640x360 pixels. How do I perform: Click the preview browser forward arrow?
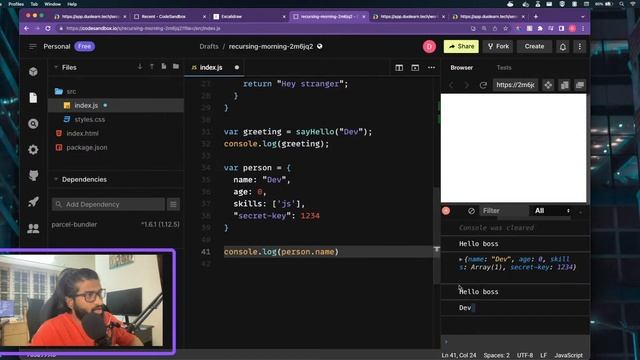[x=467, y=85]
